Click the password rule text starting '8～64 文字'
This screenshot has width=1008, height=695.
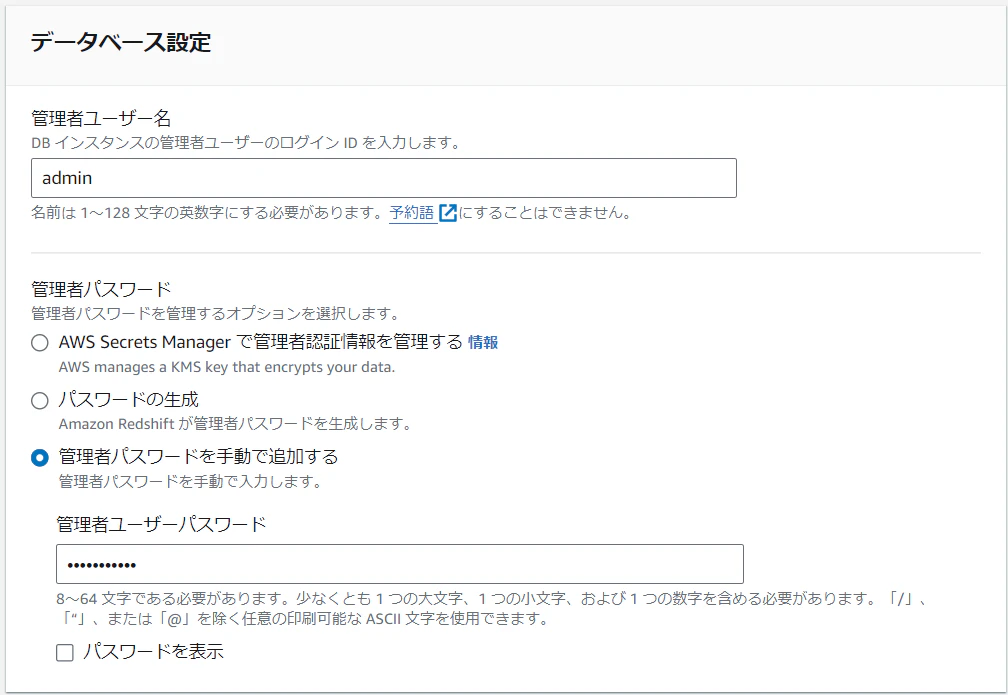tap(492, 609)
